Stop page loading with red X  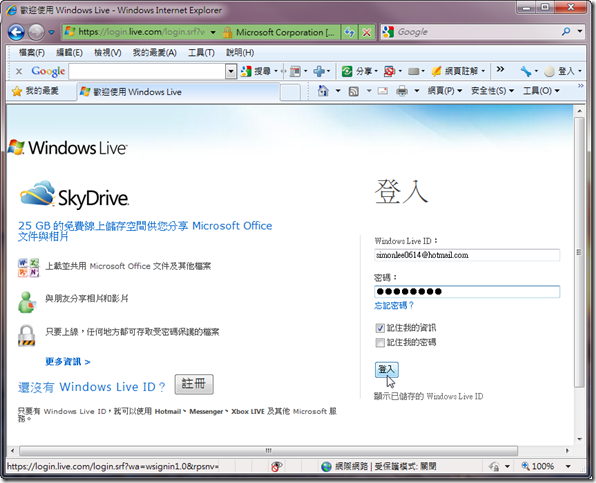(x=367, y=33)
